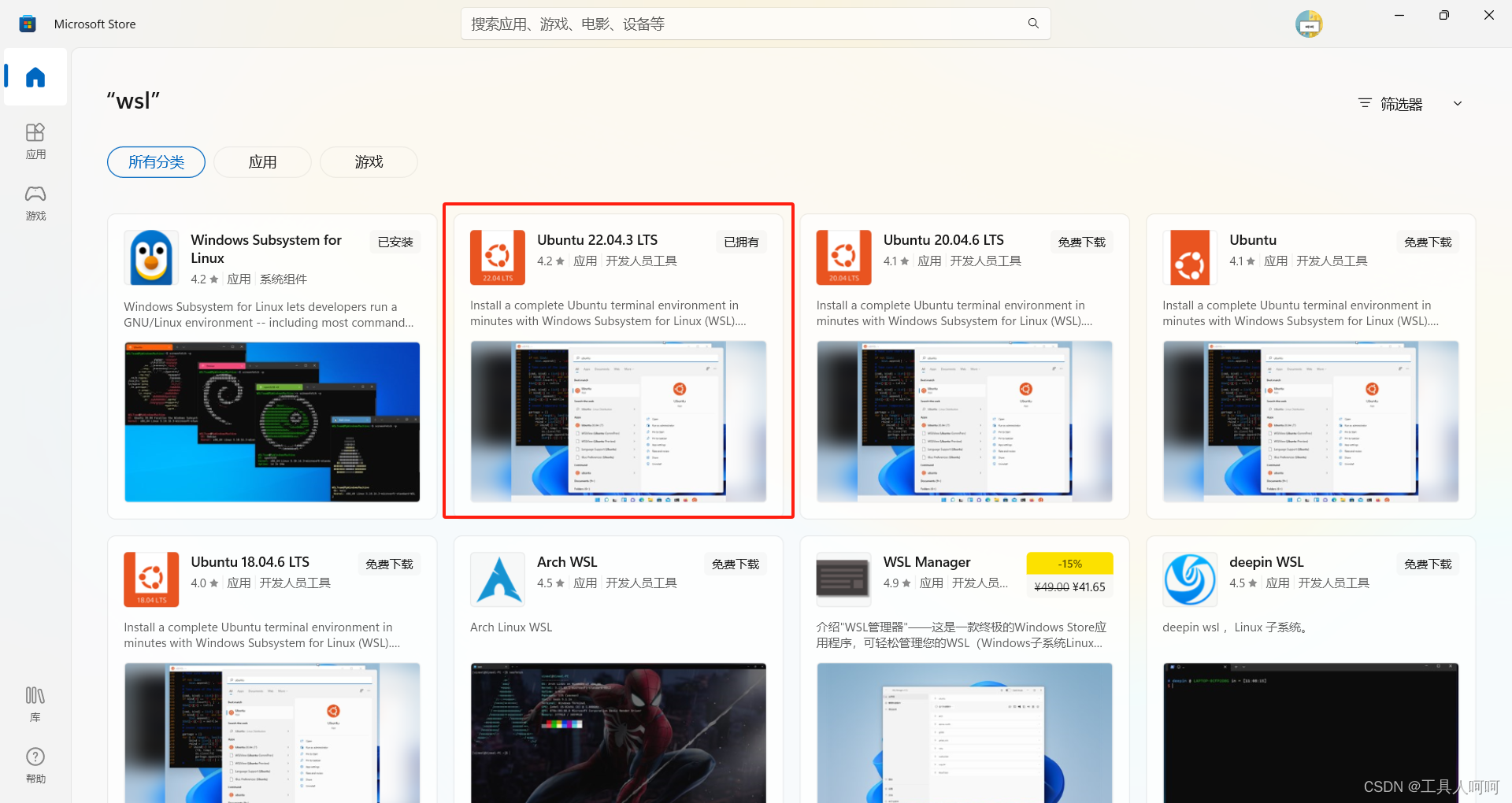
Task: Focus the search box 搜索应用、游戏
Action: click(755, 24)
